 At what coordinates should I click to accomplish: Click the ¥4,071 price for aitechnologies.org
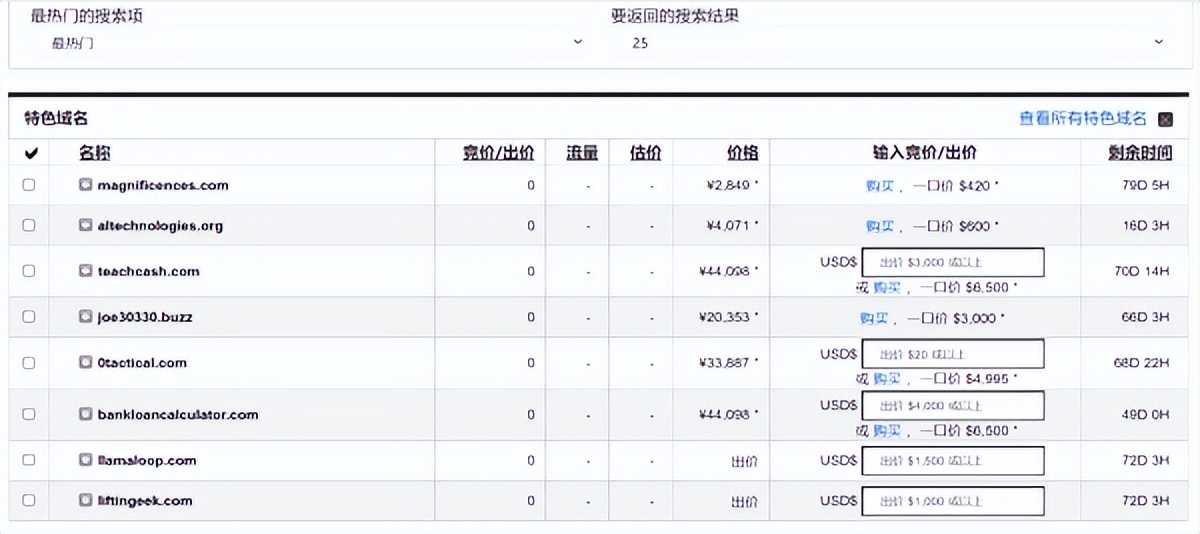pos(731,225)
